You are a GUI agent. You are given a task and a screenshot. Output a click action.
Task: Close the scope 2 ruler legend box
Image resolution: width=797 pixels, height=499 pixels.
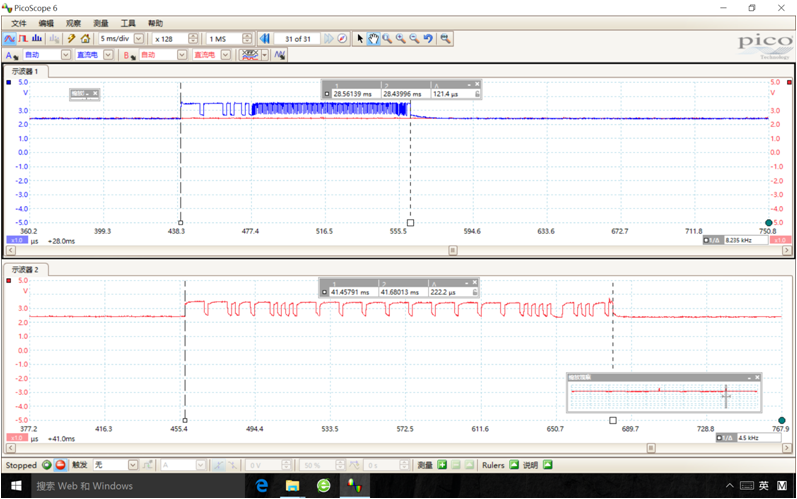point(474,283)
